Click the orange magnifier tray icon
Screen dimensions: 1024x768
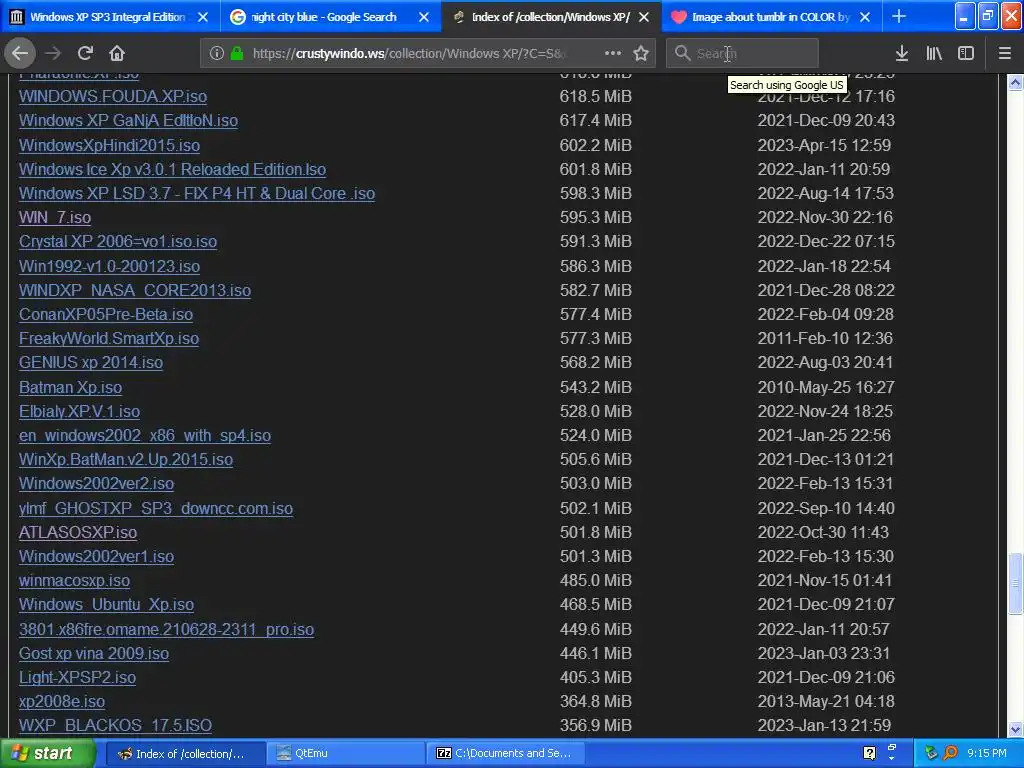pos(950,754)
